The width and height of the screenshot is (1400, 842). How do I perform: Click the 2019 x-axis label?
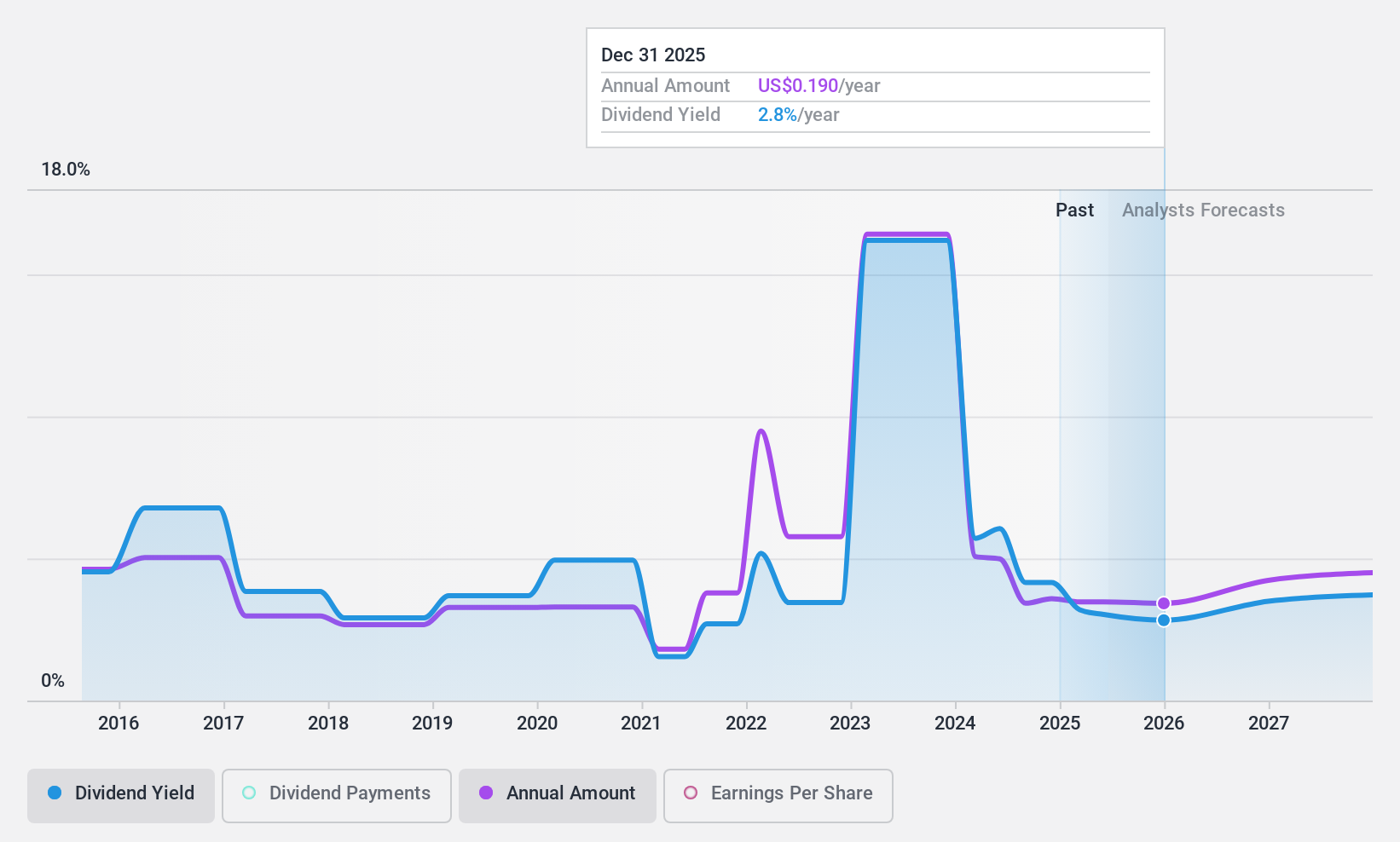tap(432, 724)
